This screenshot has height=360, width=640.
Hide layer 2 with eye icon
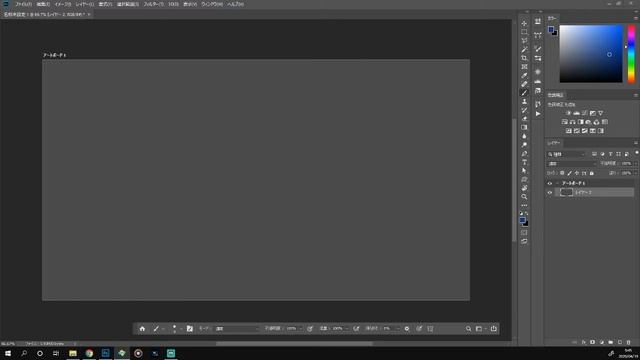(550, 193)
